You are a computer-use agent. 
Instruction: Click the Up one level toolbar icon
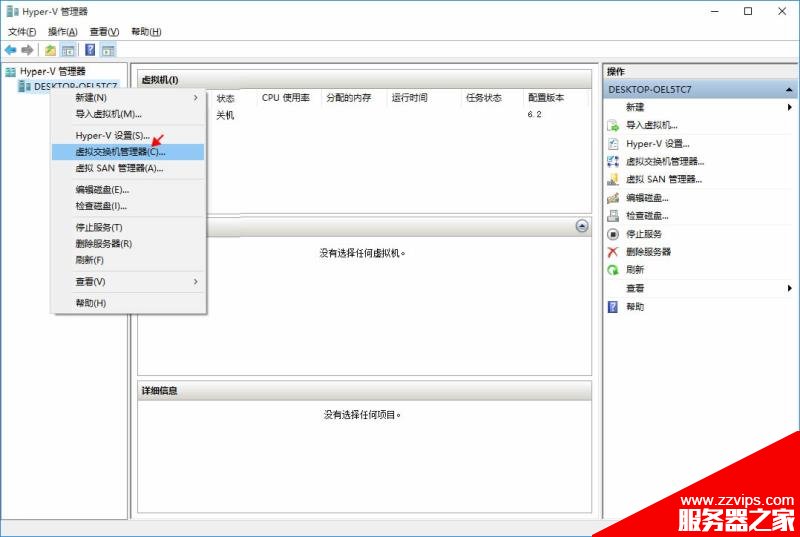(50, 50)
